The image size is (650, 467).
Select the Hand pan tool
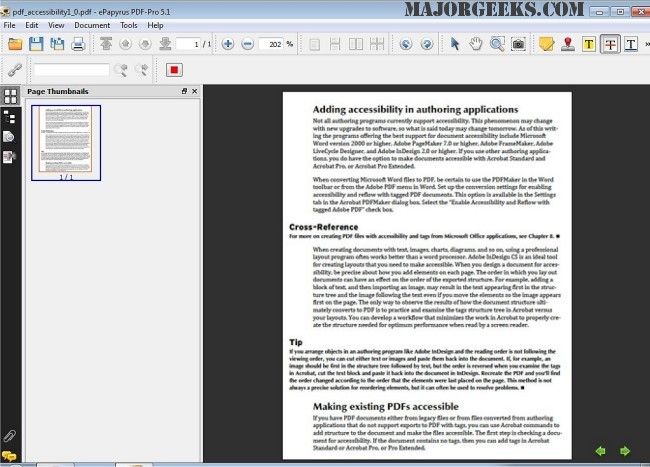(x=476, y=44)
